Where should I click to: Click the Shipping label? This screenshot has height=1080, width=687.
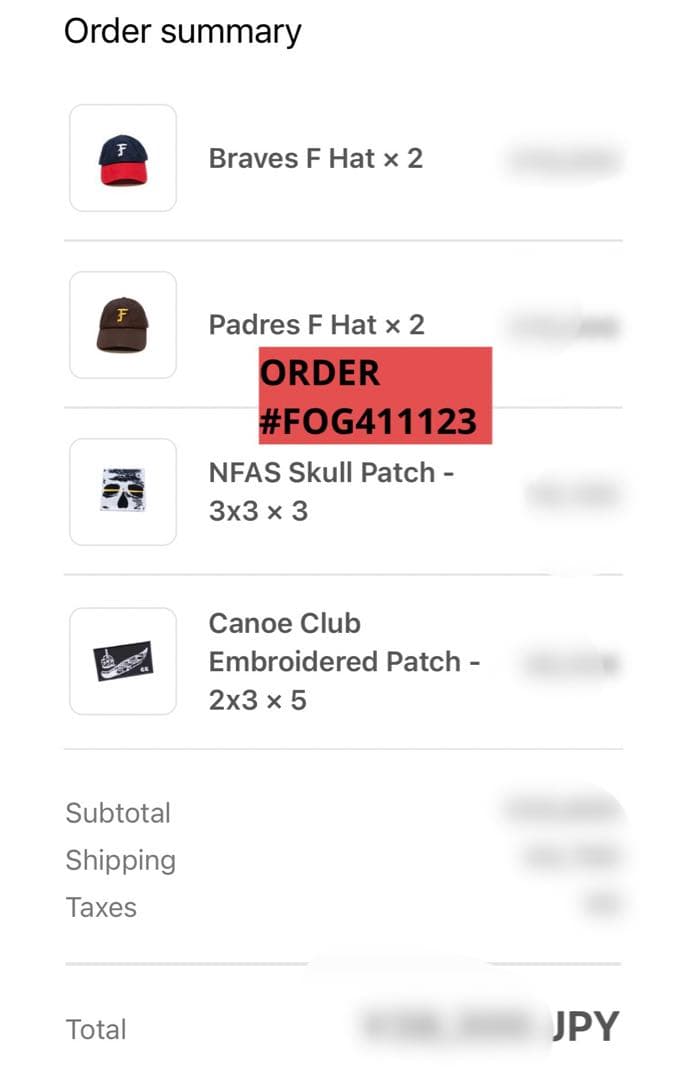tap(121, 860)
